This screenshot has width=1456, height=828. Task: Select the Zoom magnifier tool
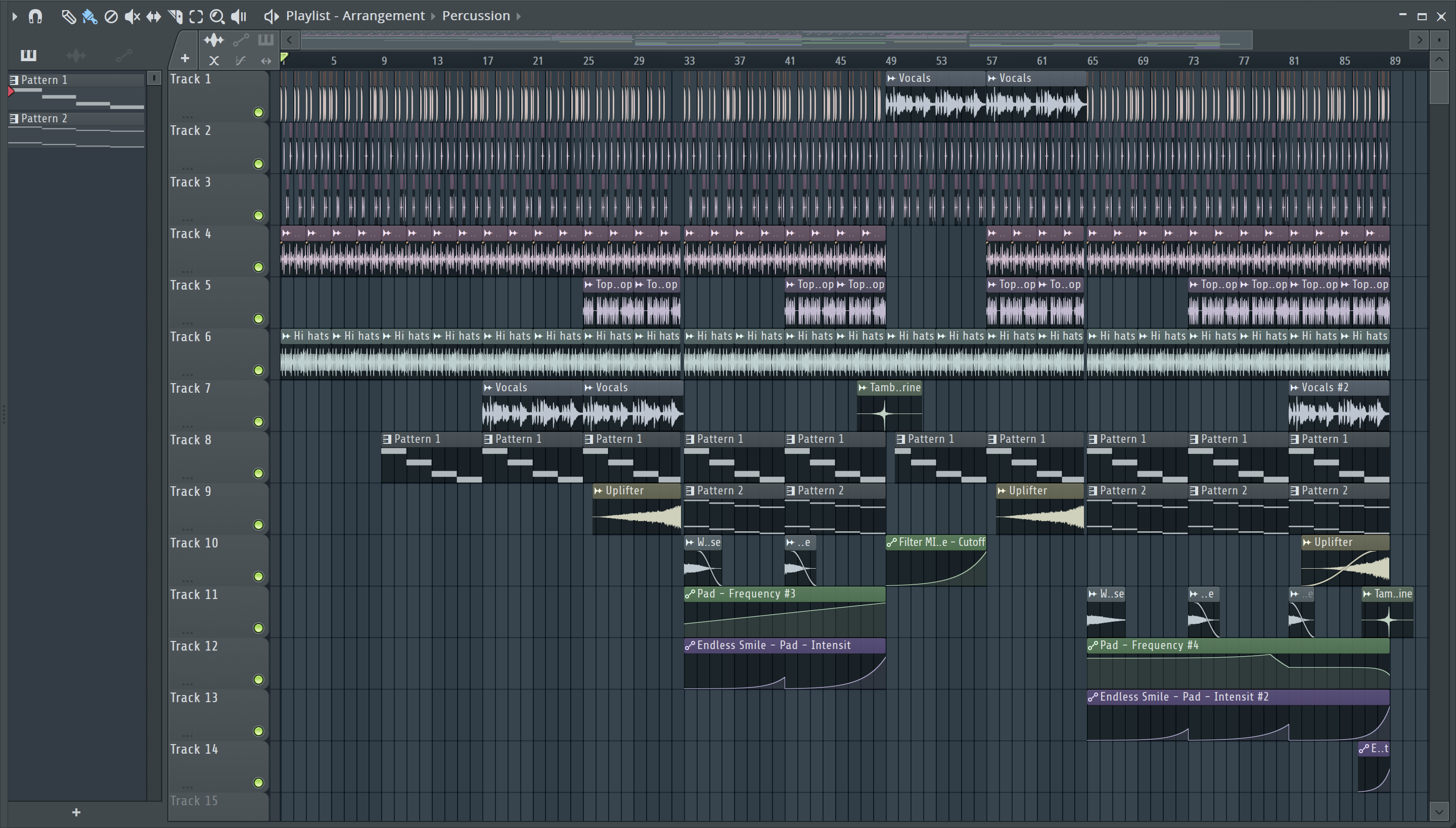pyautogui.click(x=217, y=17)
